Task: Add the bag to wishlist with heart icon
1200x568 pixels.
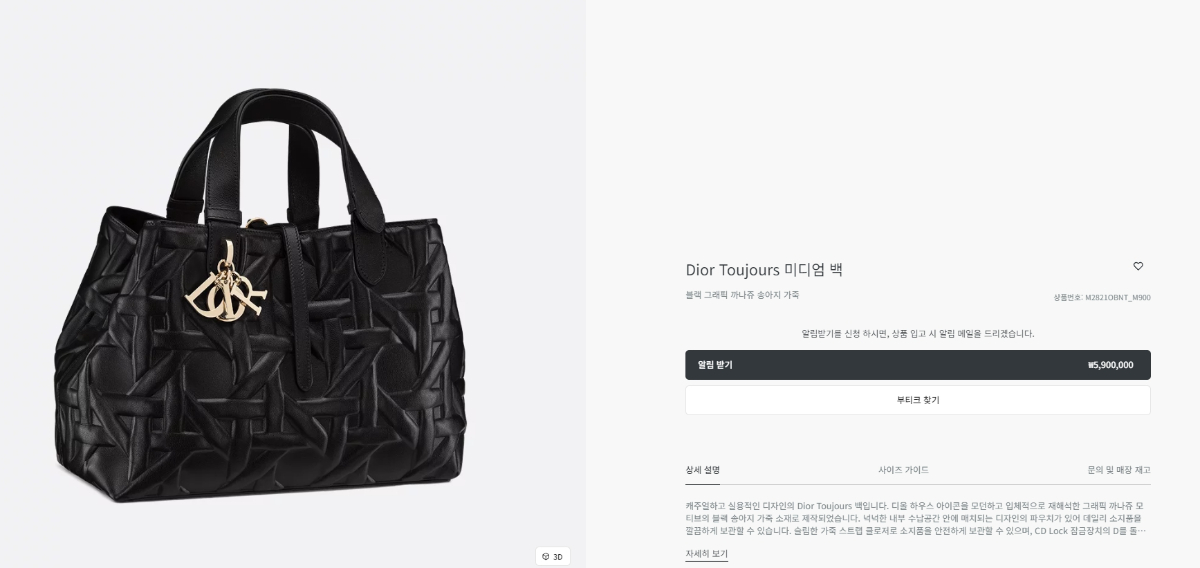Action: pos(1138,266)
